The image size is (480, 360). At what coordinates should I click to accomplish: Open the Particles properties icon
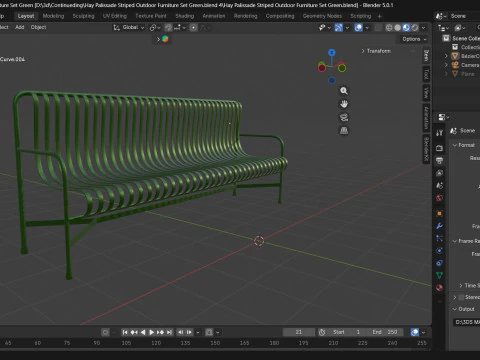[439, 238]
